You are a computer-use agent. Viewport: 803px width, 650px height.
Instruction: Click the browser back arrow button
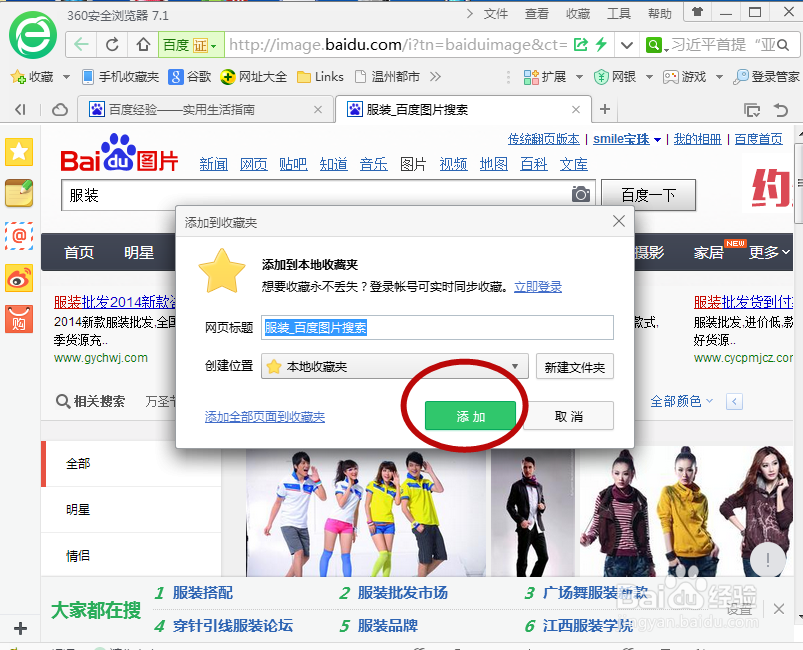coord(81,45)
